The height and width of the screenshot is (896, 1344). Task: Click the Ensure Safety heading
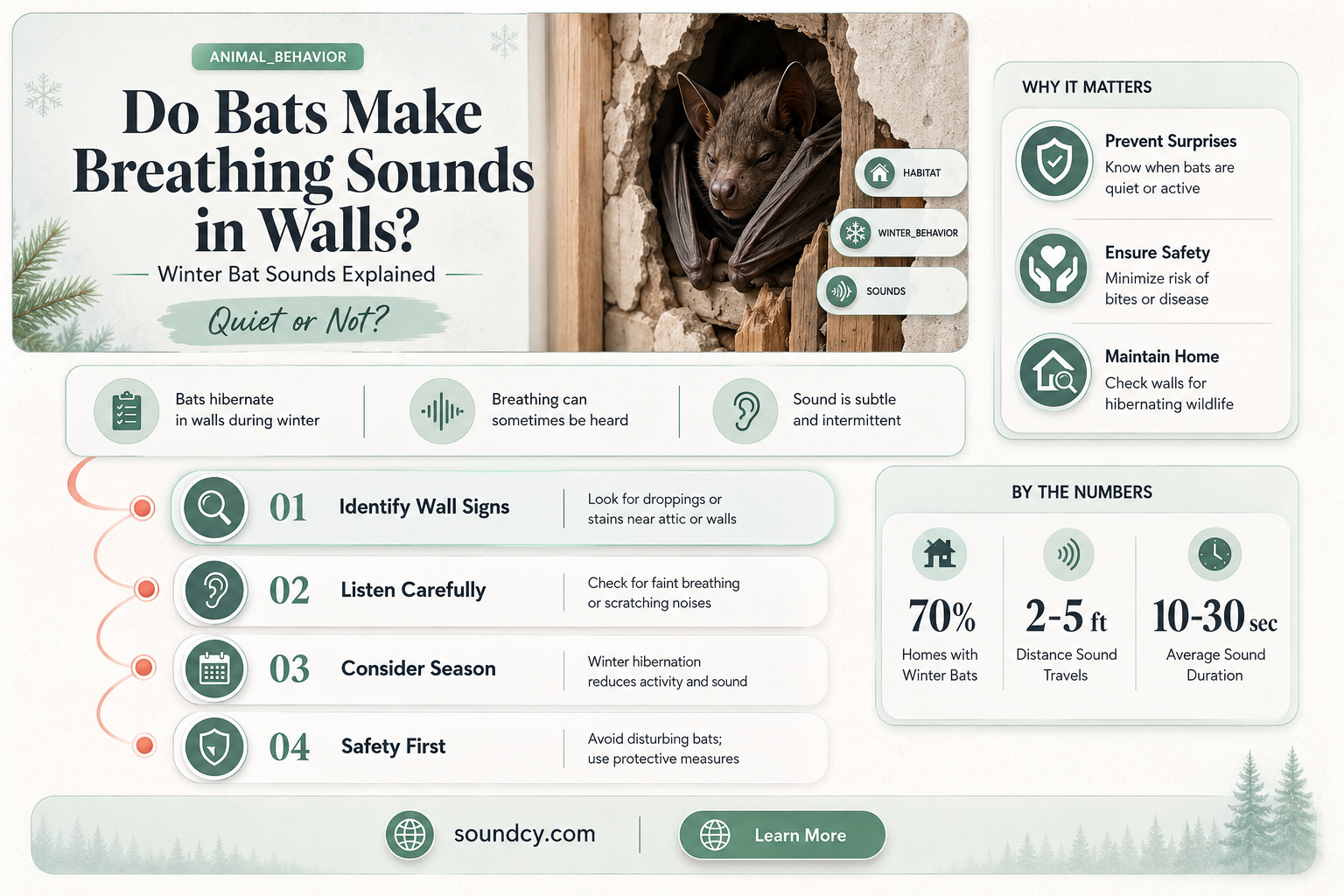coord(1158,252)
